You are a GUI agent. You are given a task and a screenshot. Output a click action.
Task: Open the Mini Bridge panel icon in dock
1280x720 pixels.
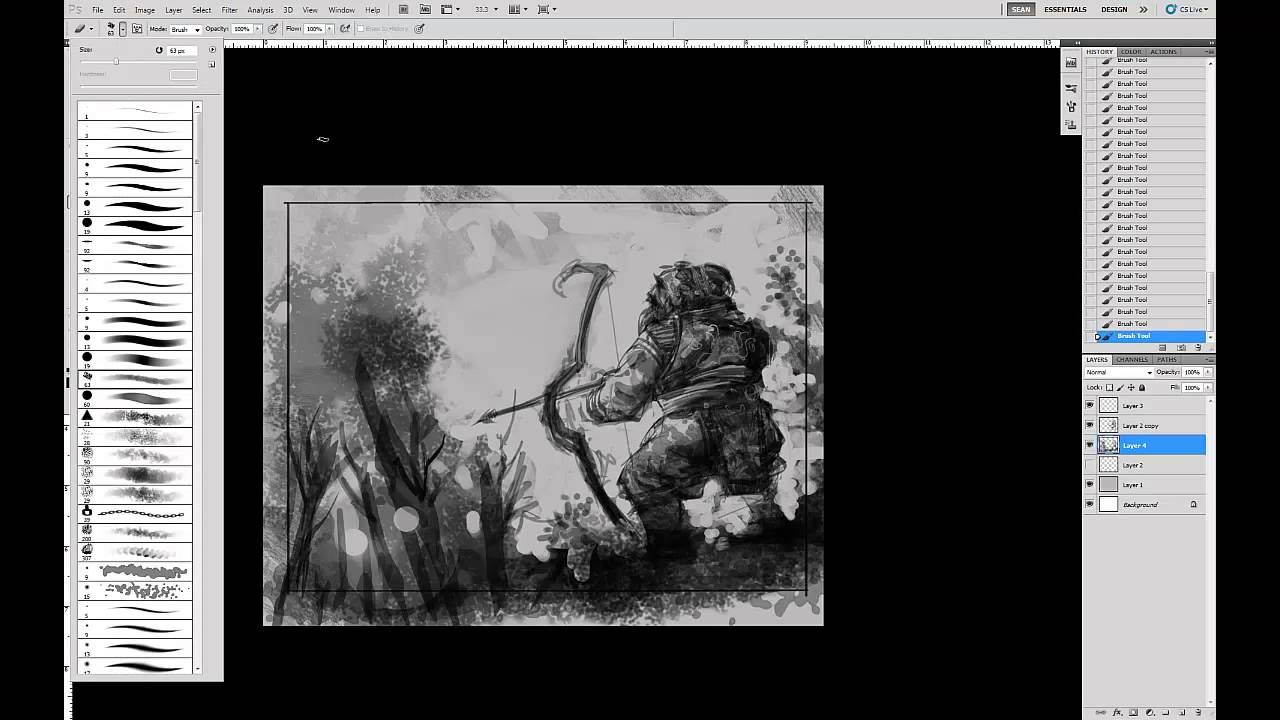[1071, 62]
